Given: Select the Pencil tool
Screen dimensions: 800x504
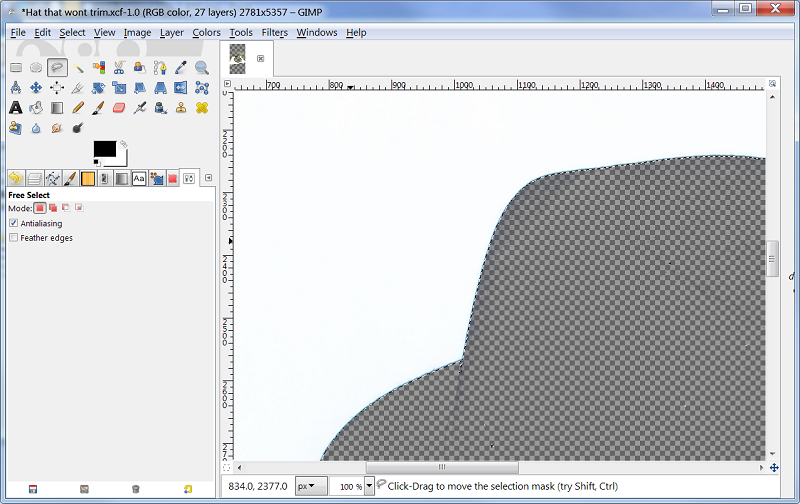Looking at the screenshot, I should (x=78, y=108).
